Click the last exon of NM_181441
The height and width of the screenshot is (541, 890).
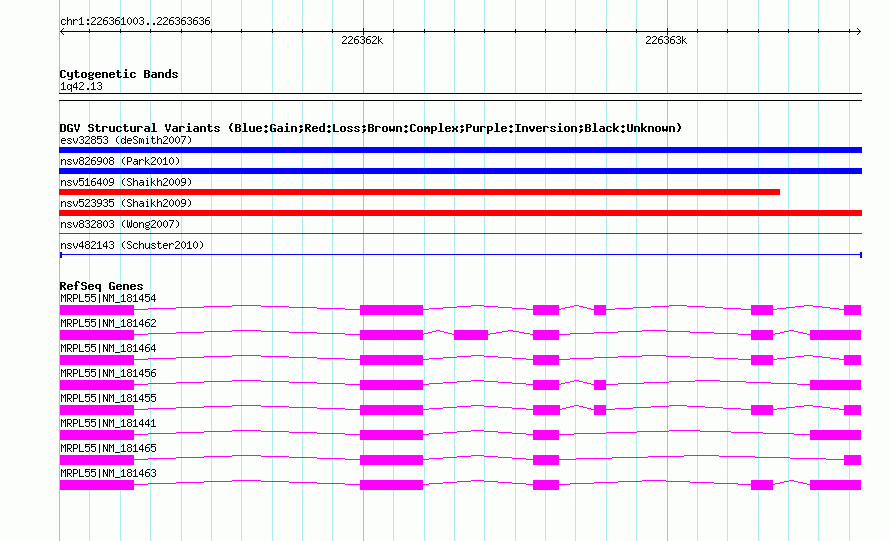(x=836, y=435)
